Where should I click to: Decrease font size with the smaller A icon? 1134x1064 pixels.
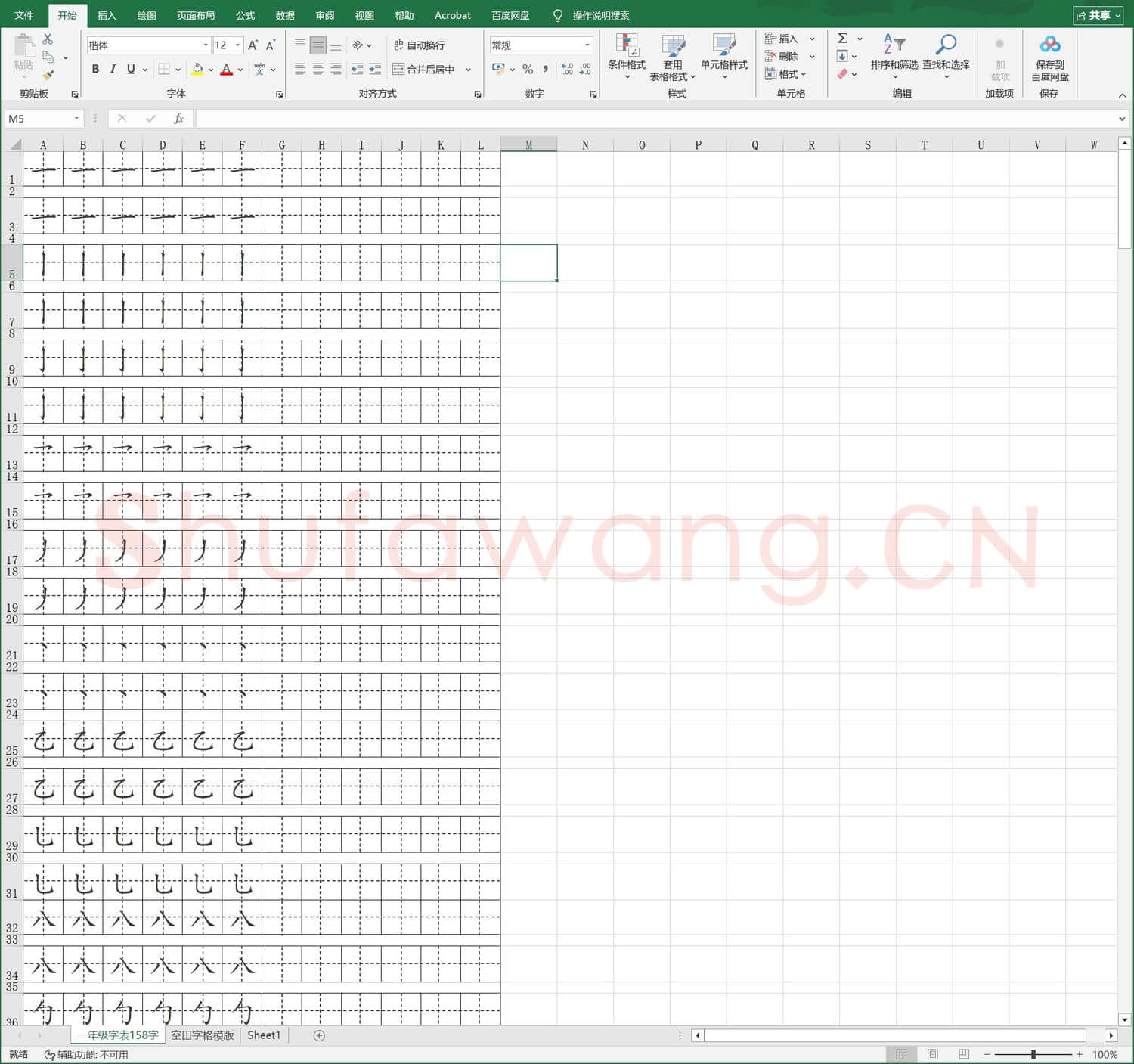pos(270,45)
